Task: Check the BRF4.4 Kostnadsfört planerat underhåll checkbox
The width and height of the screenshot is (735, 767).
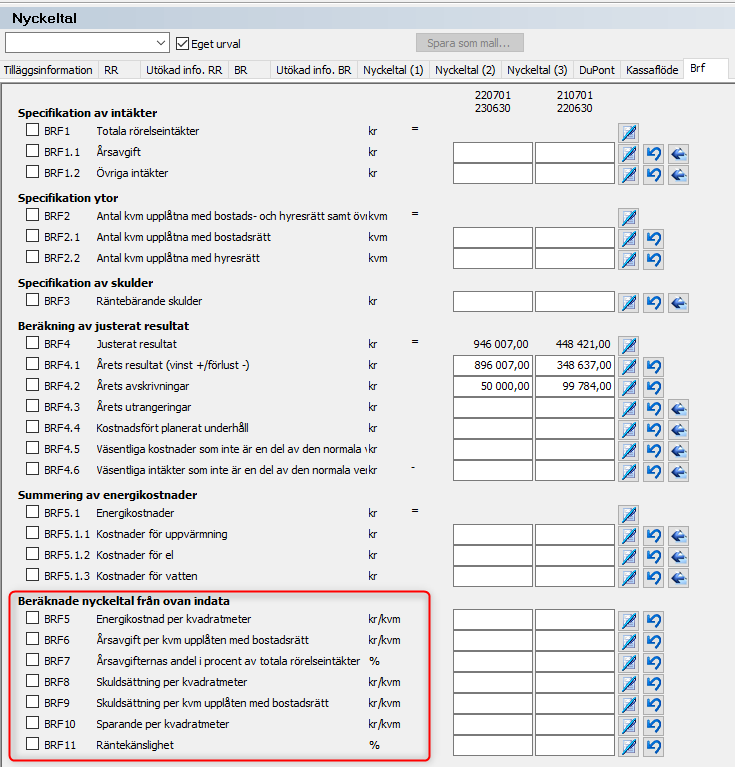Action: point(32,427)
